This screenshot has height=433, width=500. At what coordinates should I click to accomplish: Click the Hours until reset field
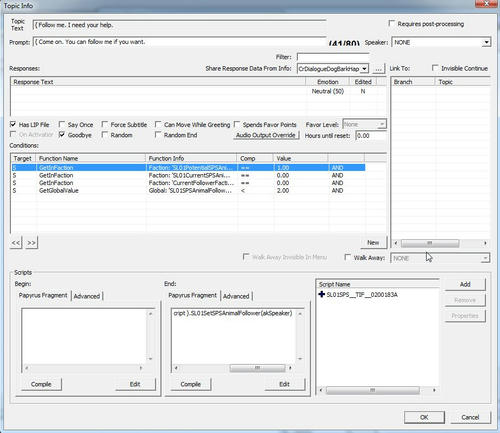click(x=371, y=136)
